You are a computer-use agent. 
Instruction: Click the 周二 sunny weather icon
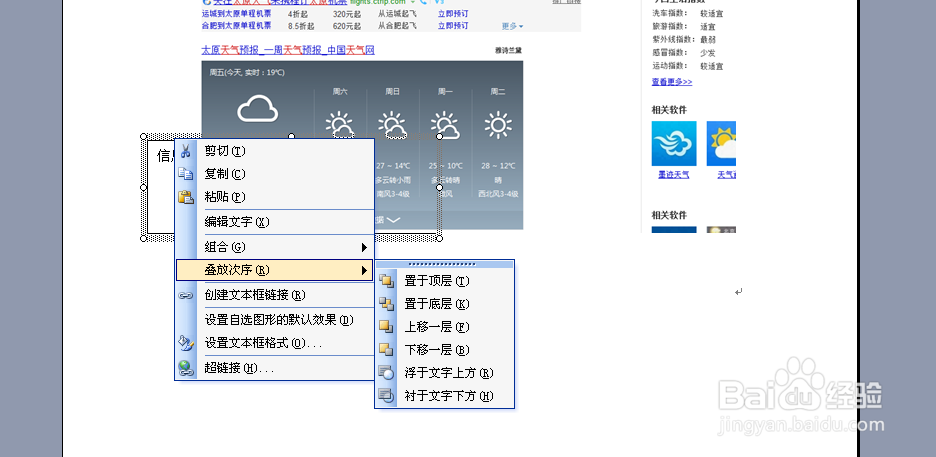(x=498, y=125)
